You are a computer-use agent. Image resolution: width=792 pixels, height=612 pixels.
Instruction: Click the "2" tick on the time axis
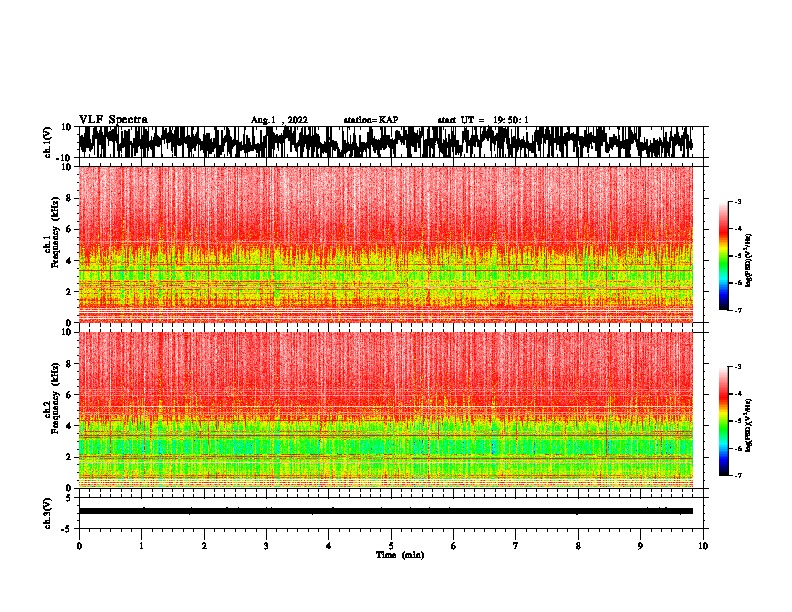pyautogui.click(x=204, y=546)
